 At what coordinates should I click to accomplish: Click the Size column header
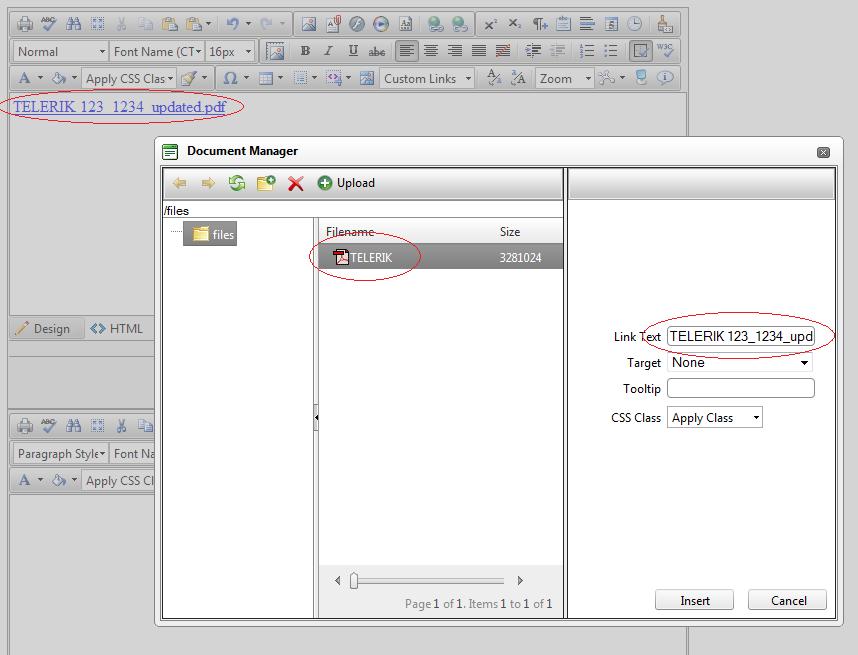coord(509,231)
